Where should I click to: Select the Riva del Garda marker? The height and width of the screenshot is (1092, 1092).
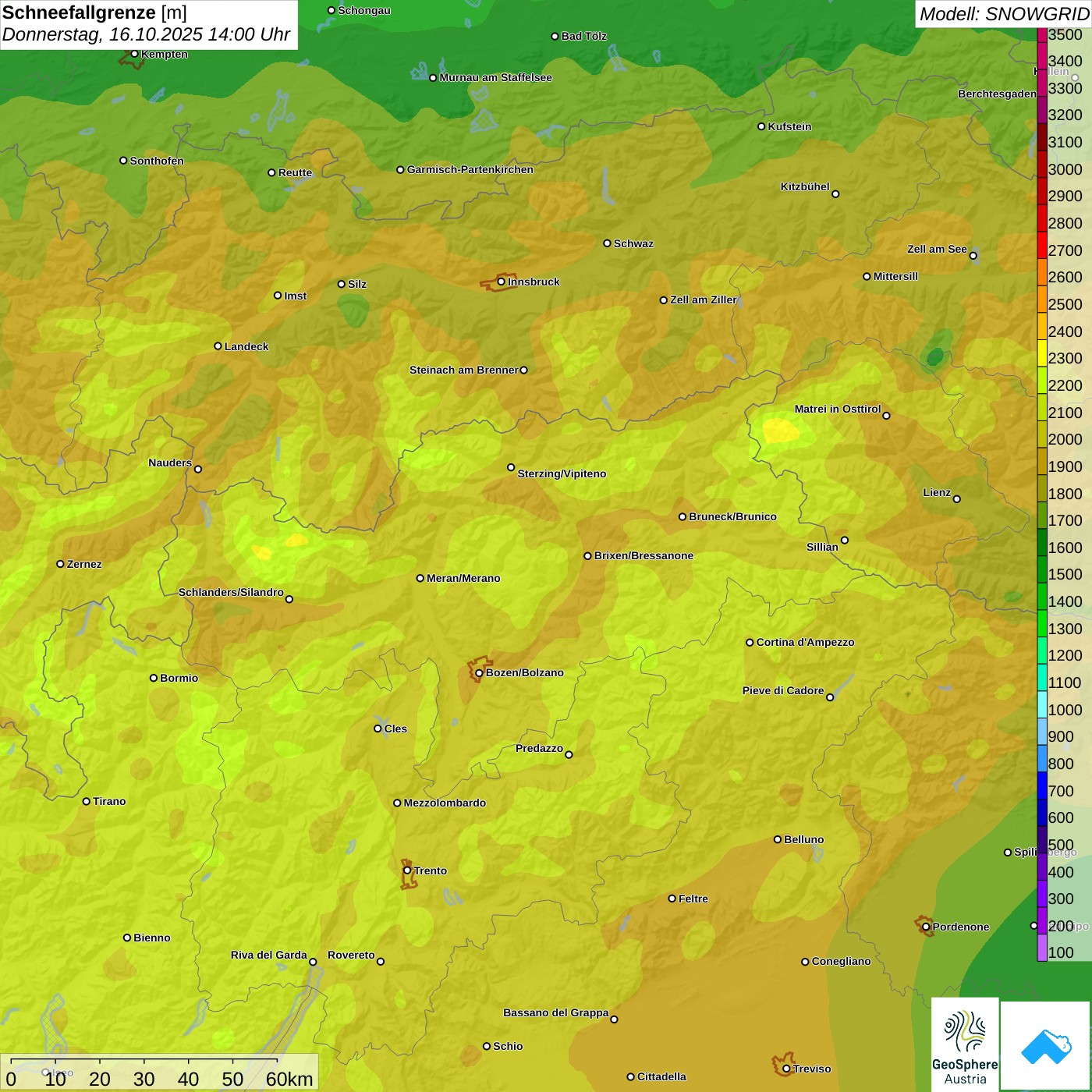tap(313, 962)
